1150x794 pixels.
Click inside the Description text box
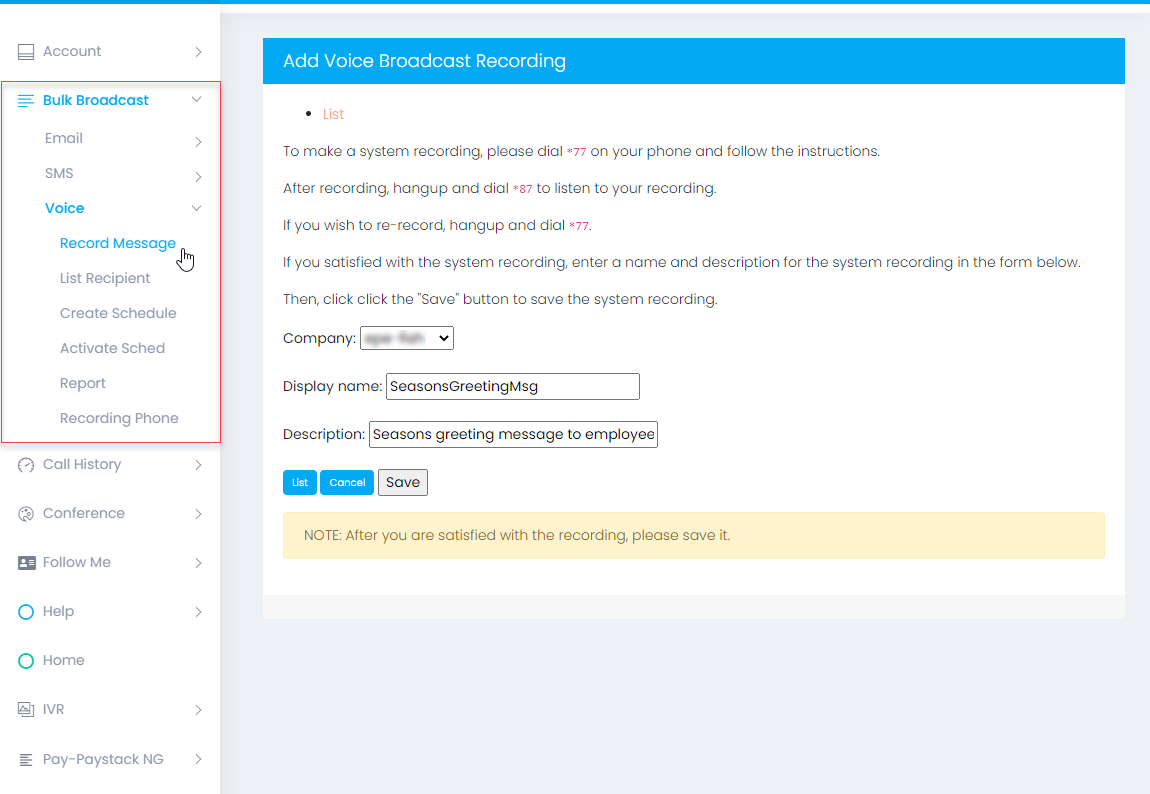click(x=513, y=434)
